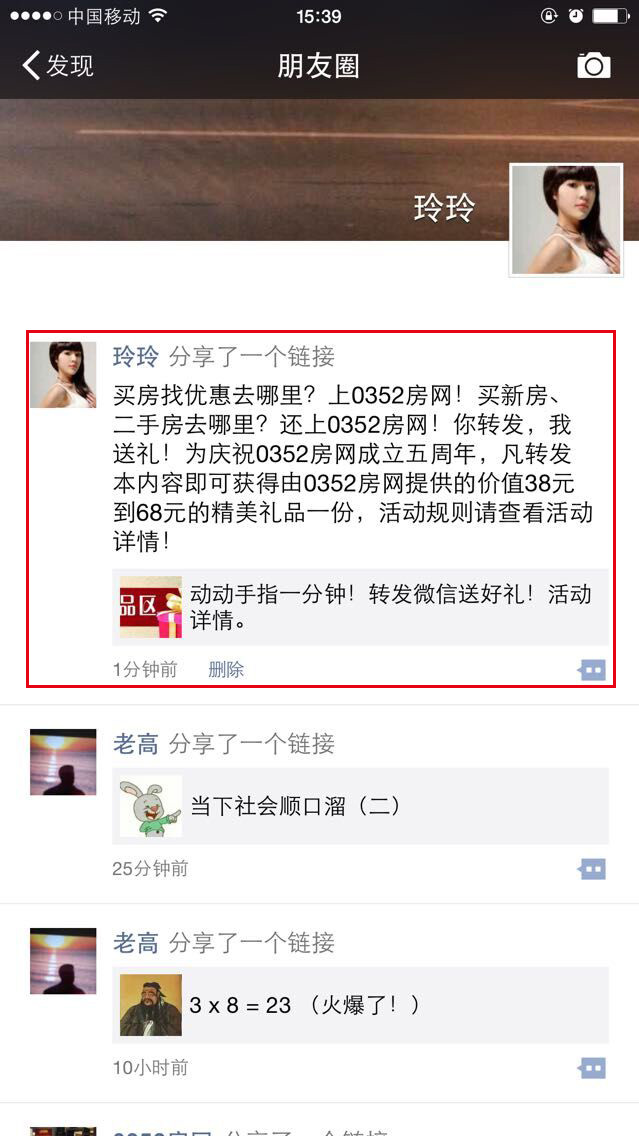The height and width of the screenshot is (1136, 639).
Task: Tap 玲玲 username in the first post
Action: (x=135, y=356)
